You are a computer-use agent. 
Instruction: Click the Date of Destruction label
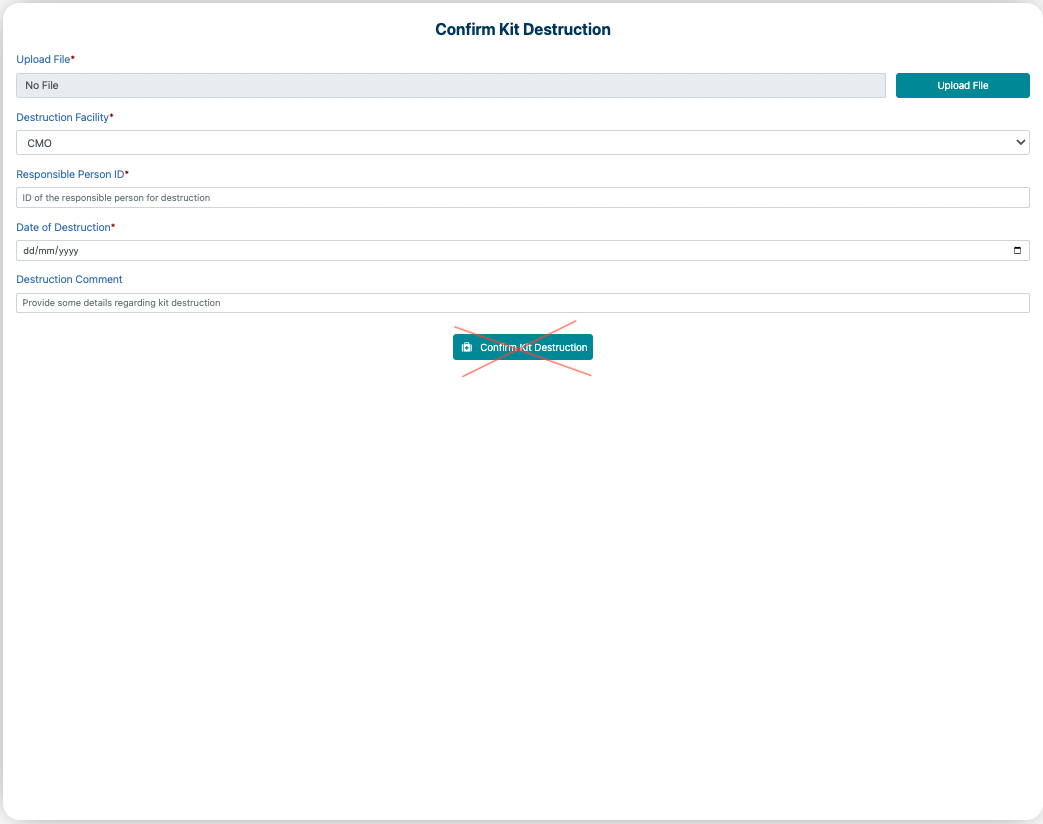[63, 227]
